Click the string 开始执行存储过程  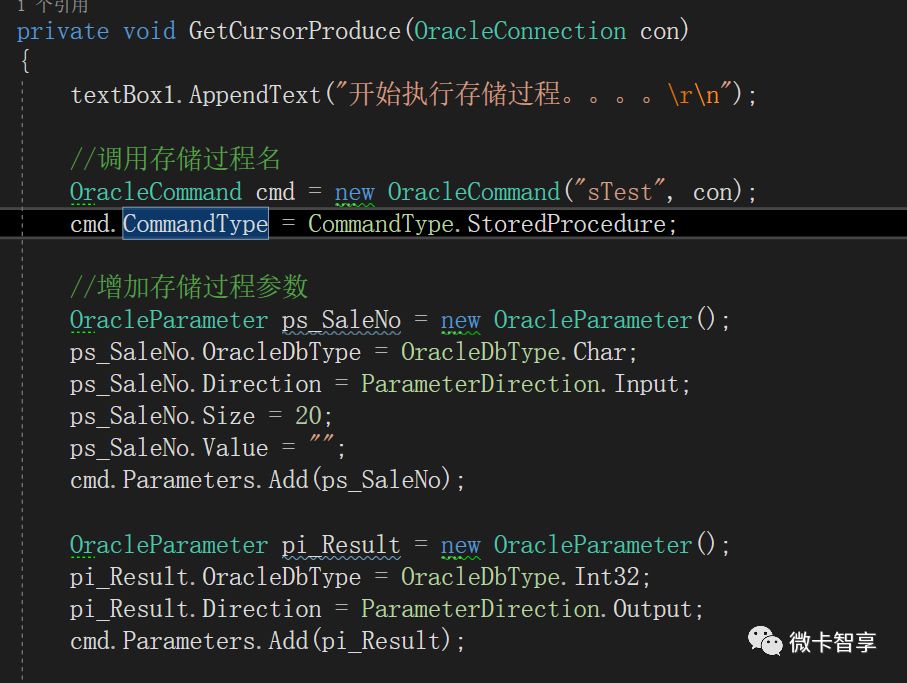tap(455, 94)
